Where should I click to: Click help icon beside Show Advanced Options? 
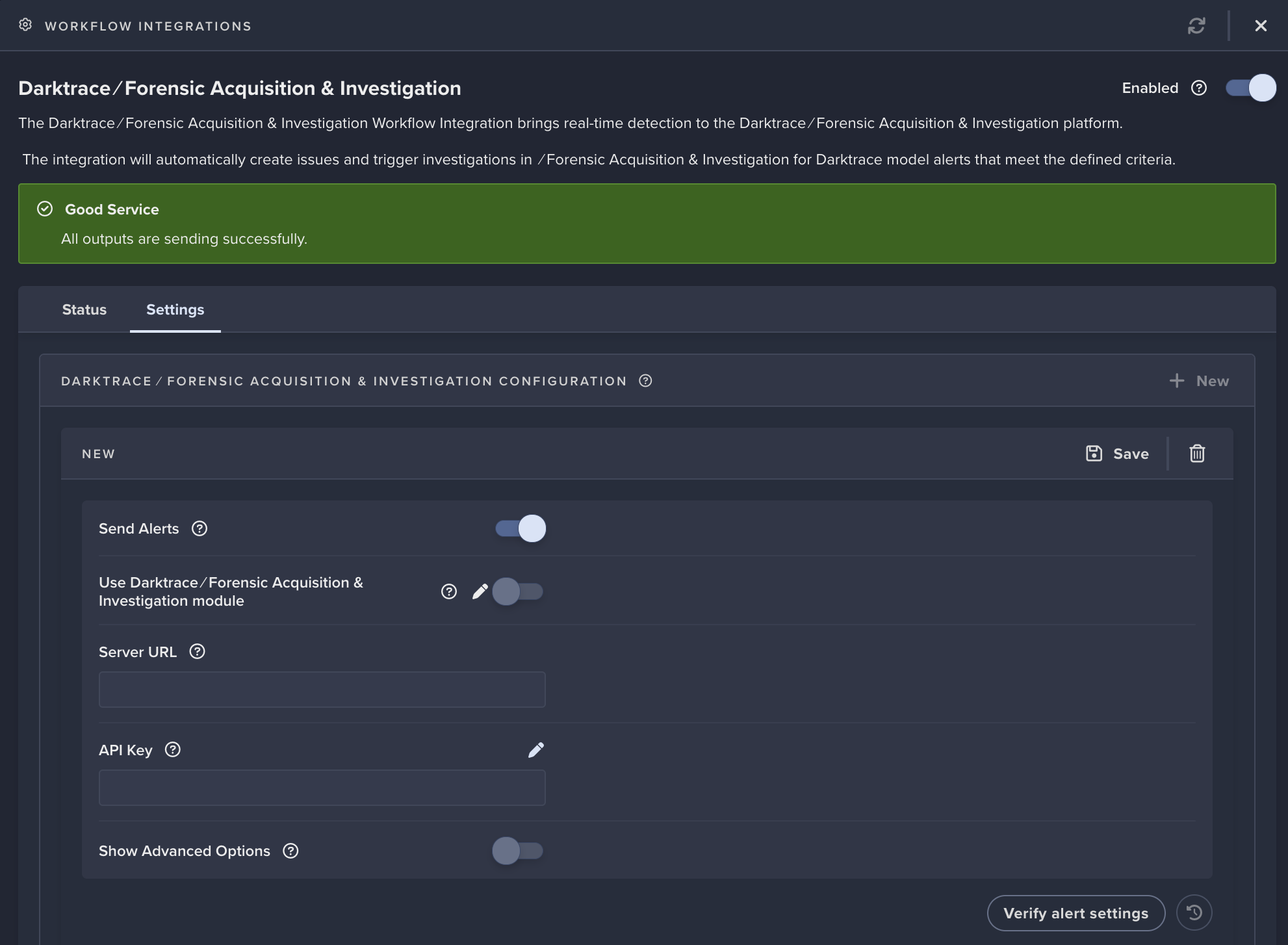tap(290, 851)
